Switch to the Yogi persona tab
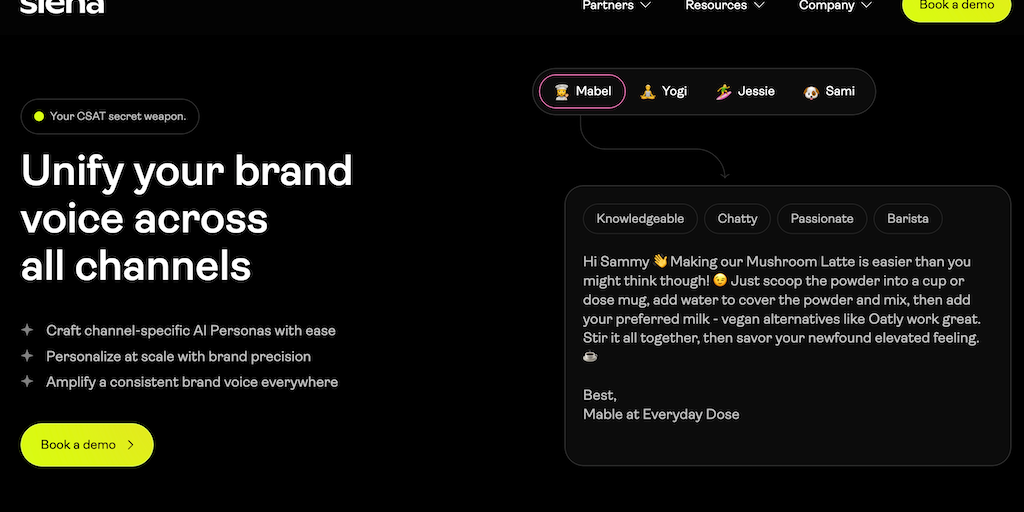1024x512 pixels. (663, 92)
